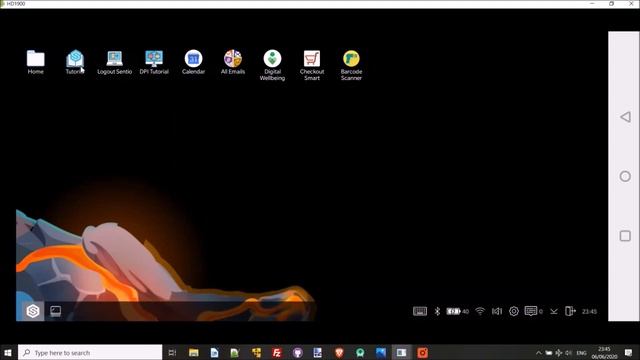Expand hidden system tray icons
The width and height of the screenshot is (640, 360).
[x=538, y=353]
